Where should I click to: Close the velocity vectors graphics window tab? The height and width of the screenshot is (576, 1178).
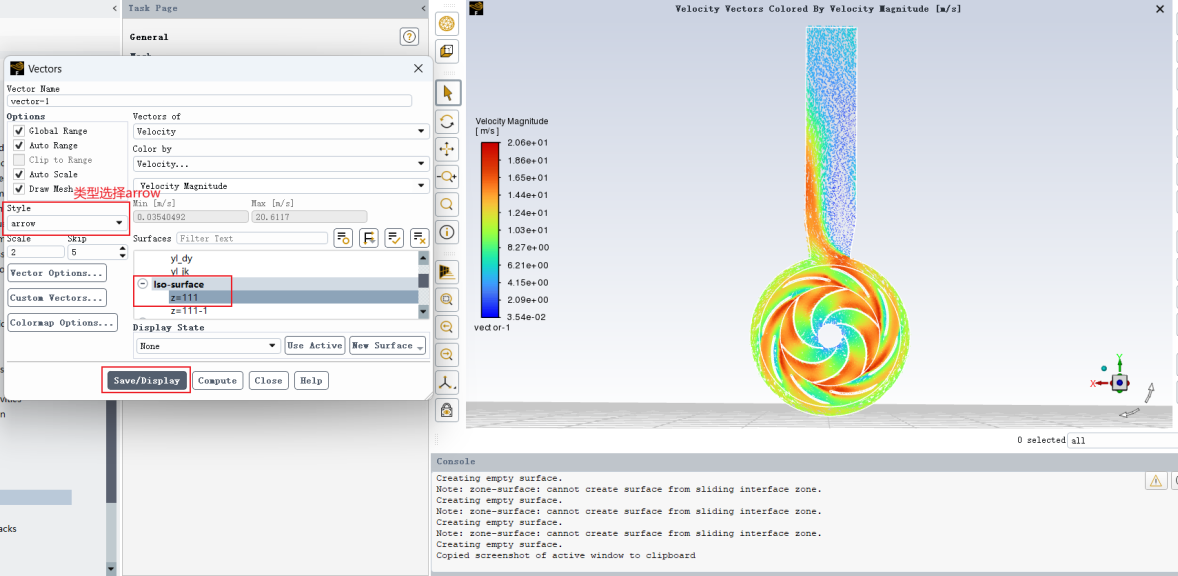coord(1161,9)
